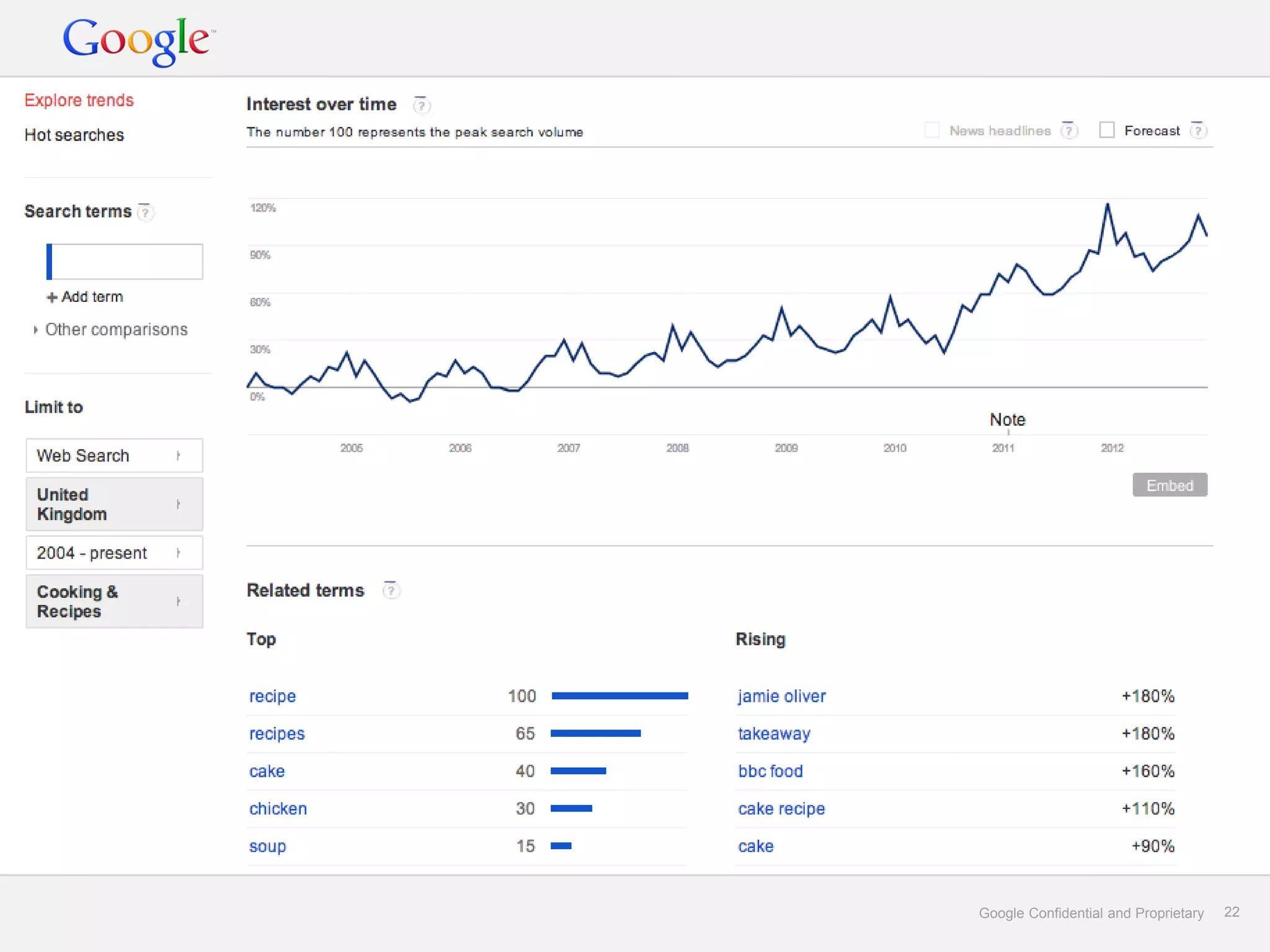Open the recipes top term link
This screenshot has width=1270, height=952.
pos(277,734)
